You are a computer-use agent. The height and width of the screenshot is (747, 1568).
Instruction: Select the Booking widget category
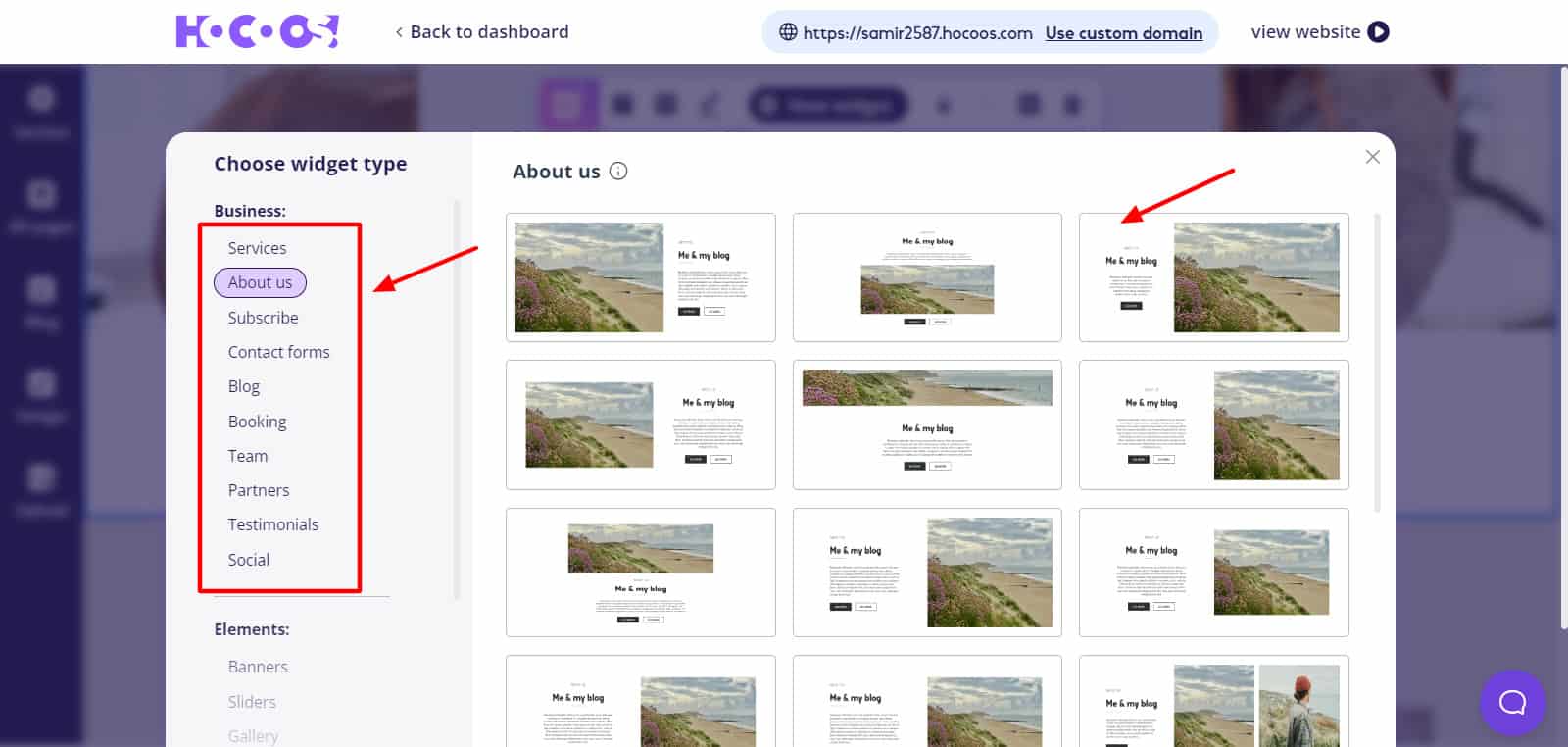click(257, 422)
